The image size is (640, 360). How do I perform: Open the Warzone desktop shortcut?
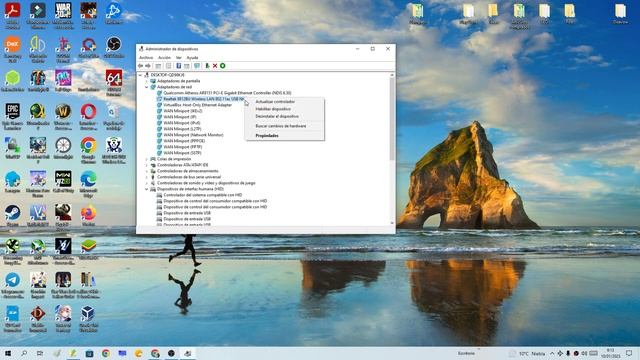[x=63, y=15]
